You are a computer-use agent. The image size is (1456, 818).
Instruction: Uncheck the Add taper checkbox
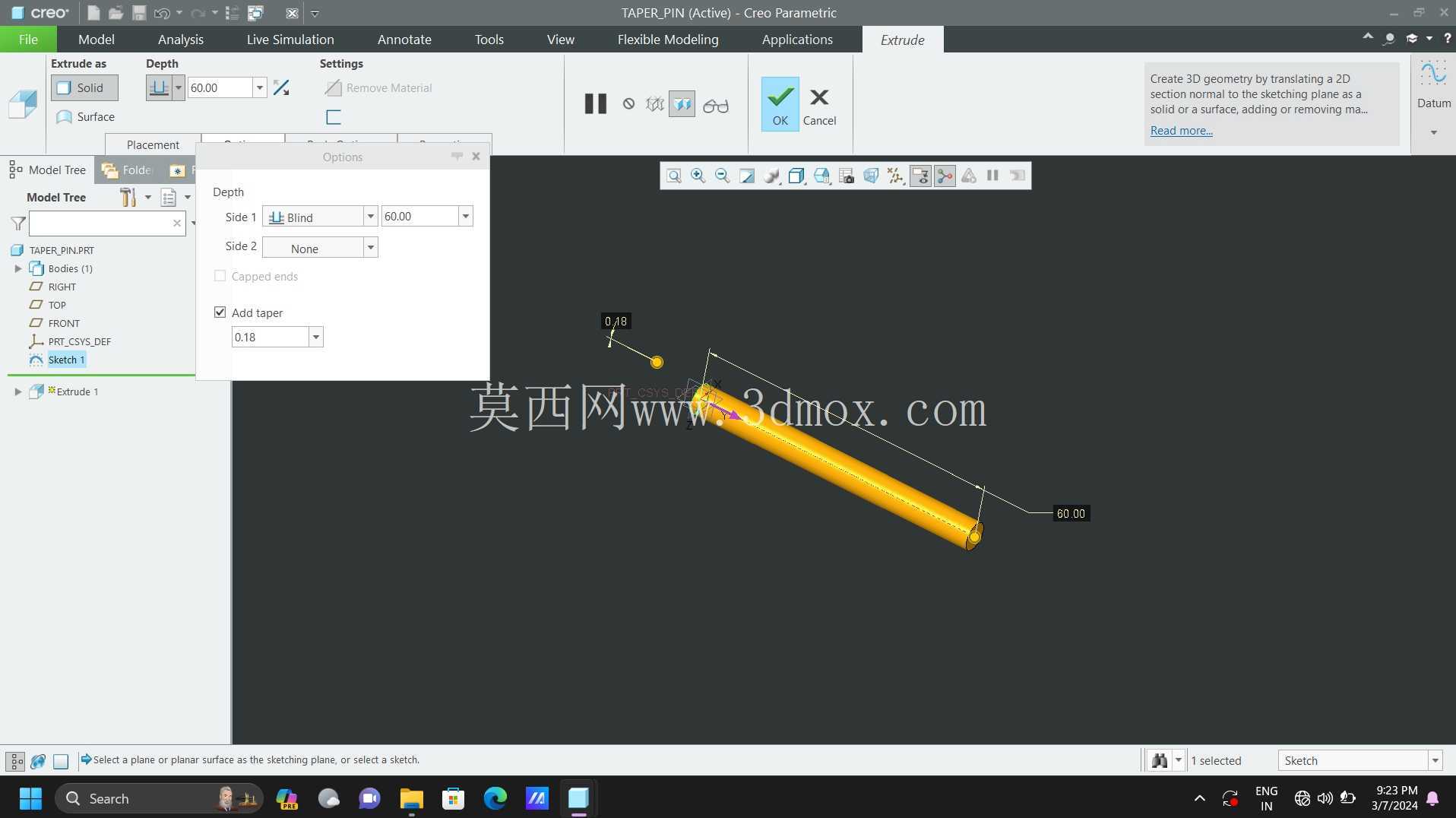point(220,312)
